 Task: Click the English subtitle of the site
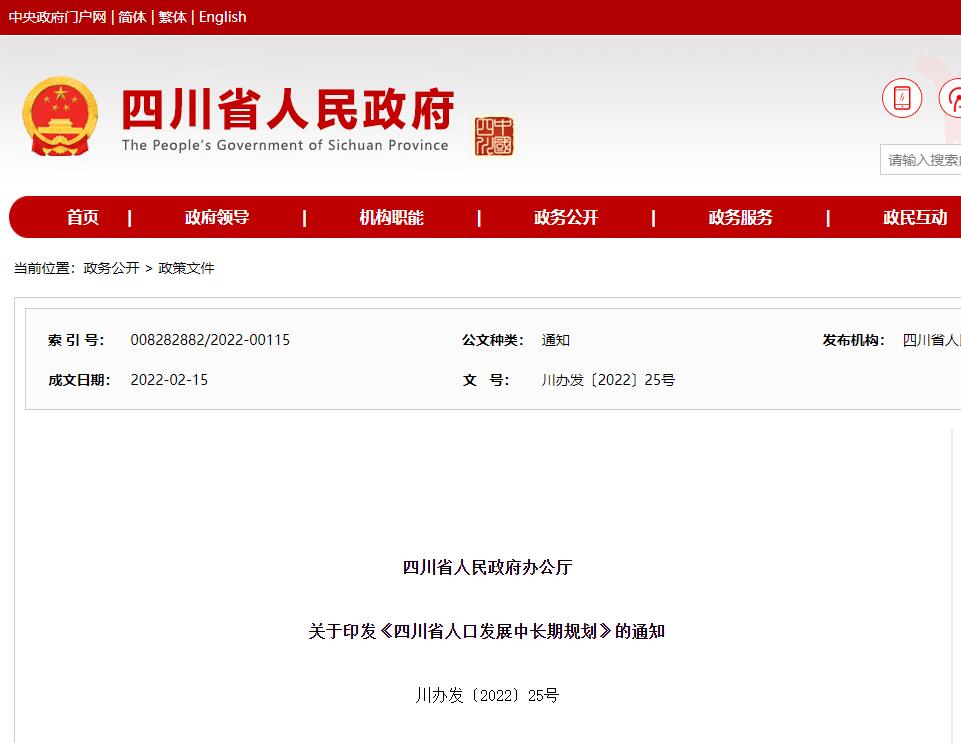(x=285, y=145)
